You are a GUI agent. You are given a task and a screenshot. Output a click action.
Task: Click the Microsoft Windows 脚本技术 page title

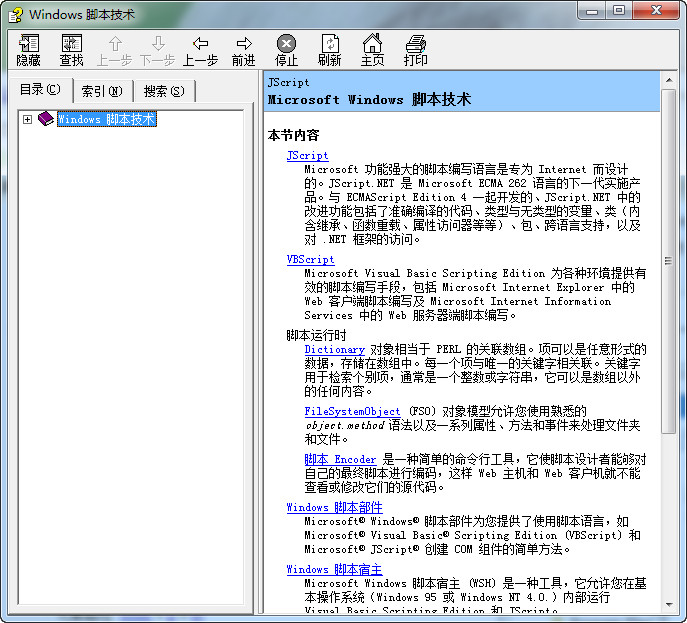[369, 99]
